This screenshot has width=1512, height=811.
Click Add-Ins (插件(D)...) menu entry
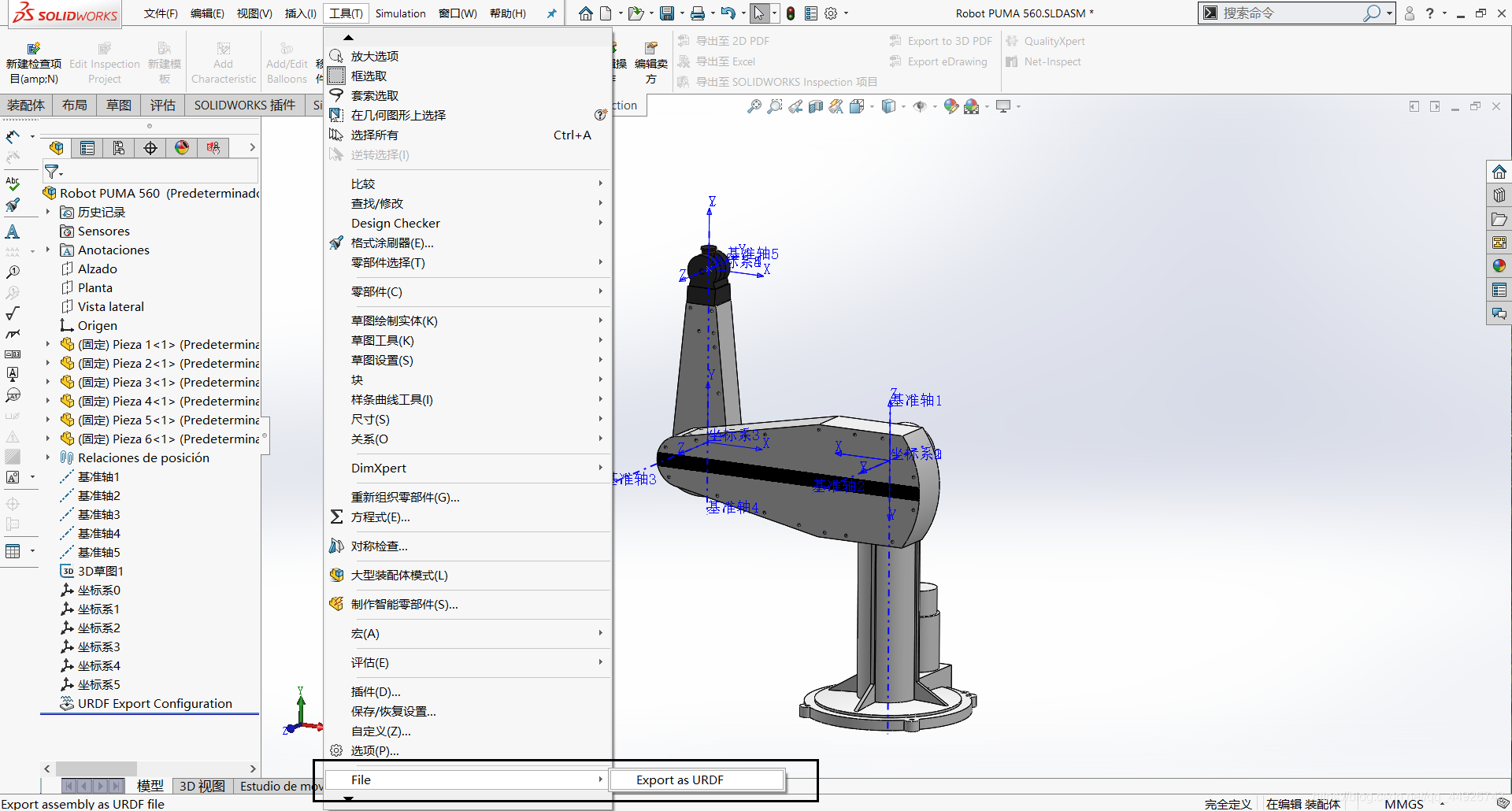click(x=469, y=691)
